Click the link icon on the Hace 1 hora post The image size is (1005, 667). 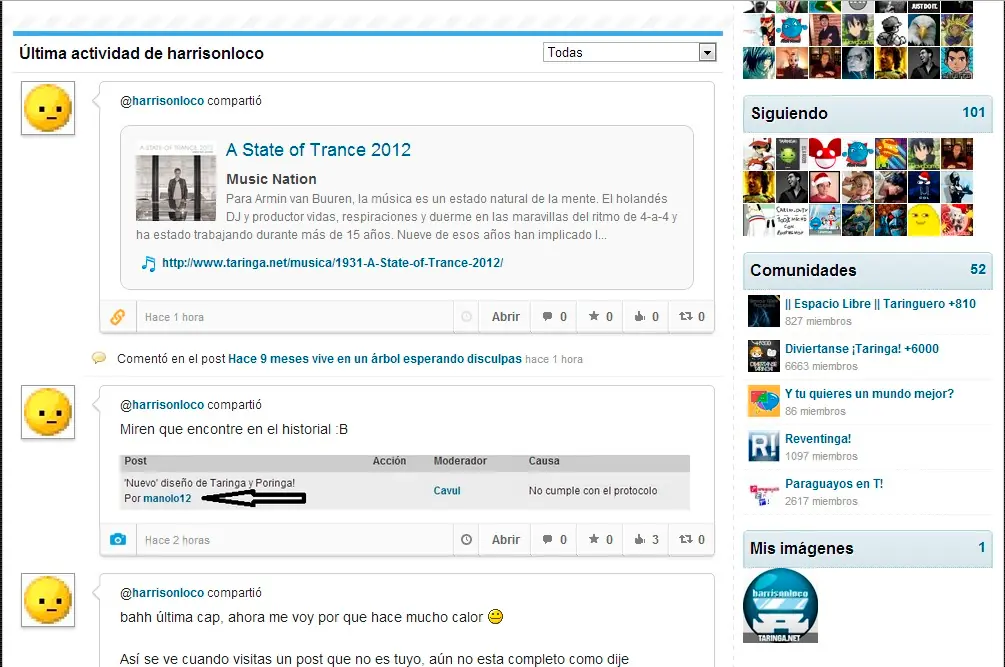[x=118, y=317]
